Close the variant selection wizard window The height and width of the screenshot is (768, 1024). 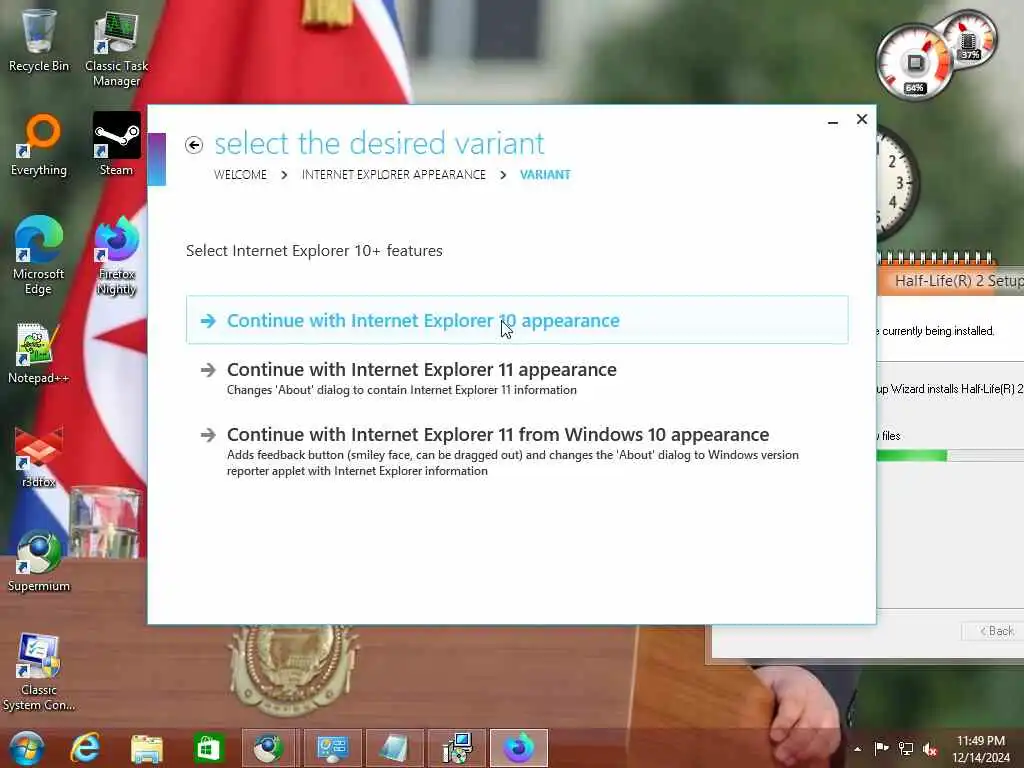862,120
